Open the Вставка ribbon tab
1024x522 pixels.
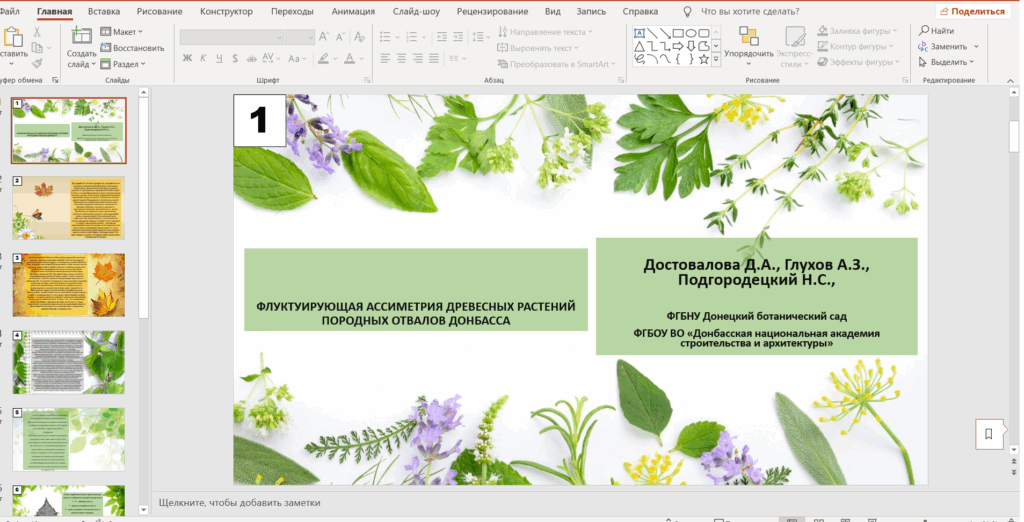pos(104,11)
